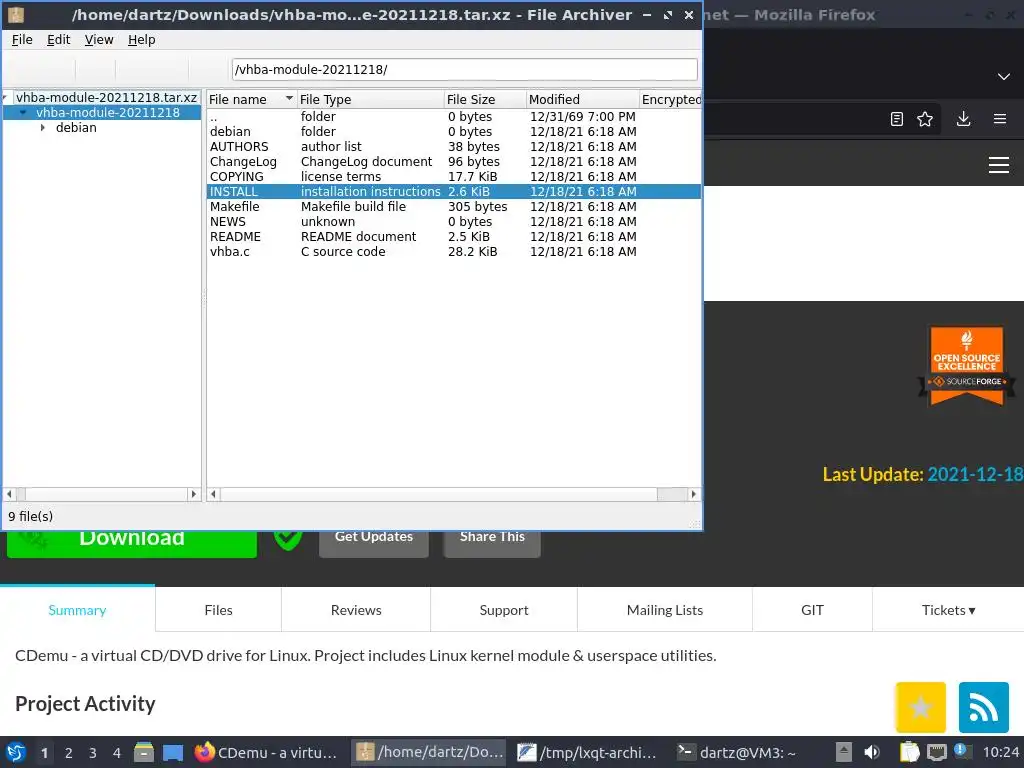The width and height of the screenshot is (1024, 768).
Task: Switch to workspace 4
Action: point(117,753)
